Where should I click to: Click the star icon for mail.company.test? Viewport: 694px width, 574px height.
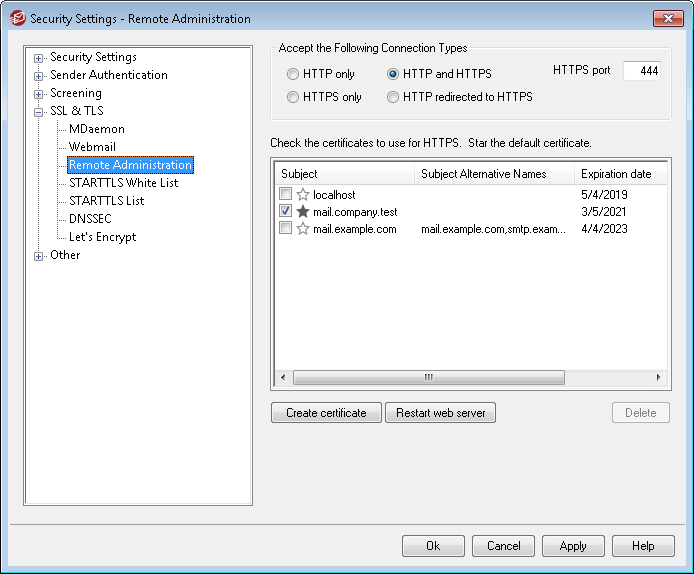(303, 212)
